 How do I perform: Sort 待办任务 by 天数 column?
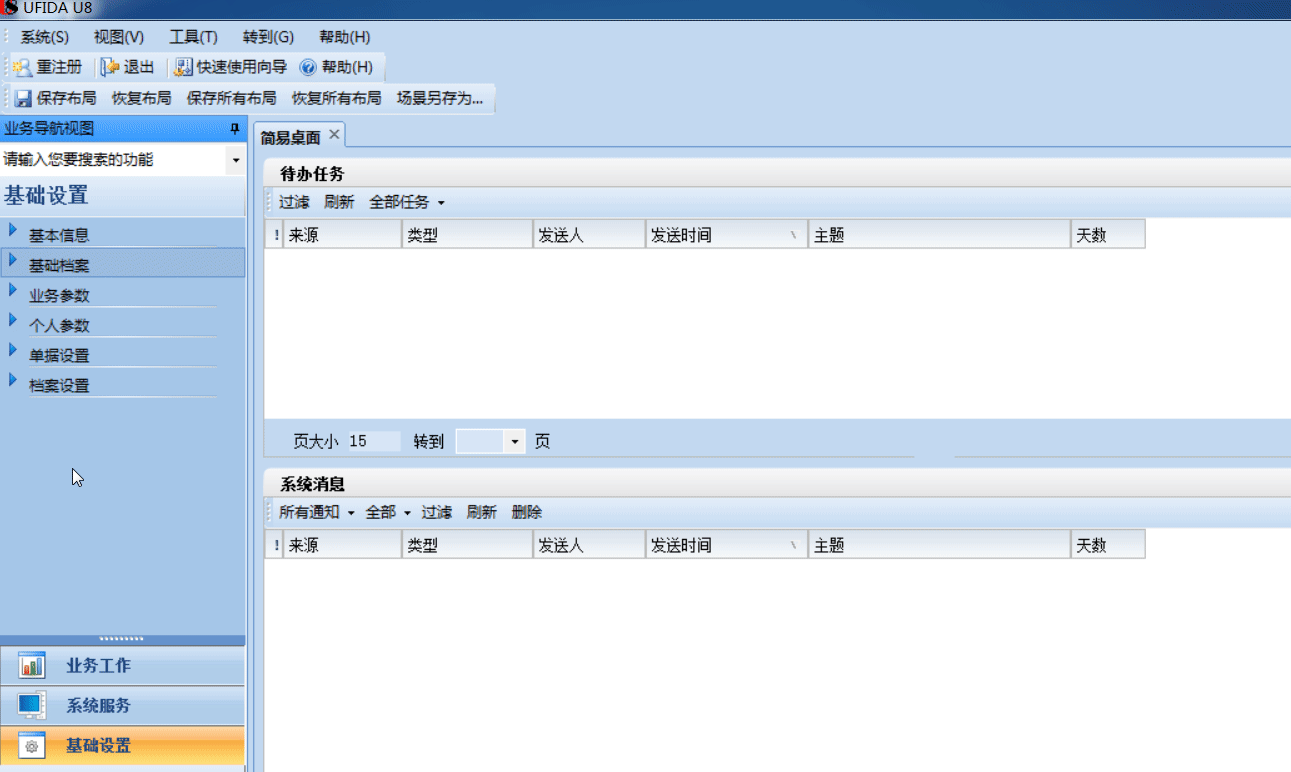click(x=1108, y=235)
